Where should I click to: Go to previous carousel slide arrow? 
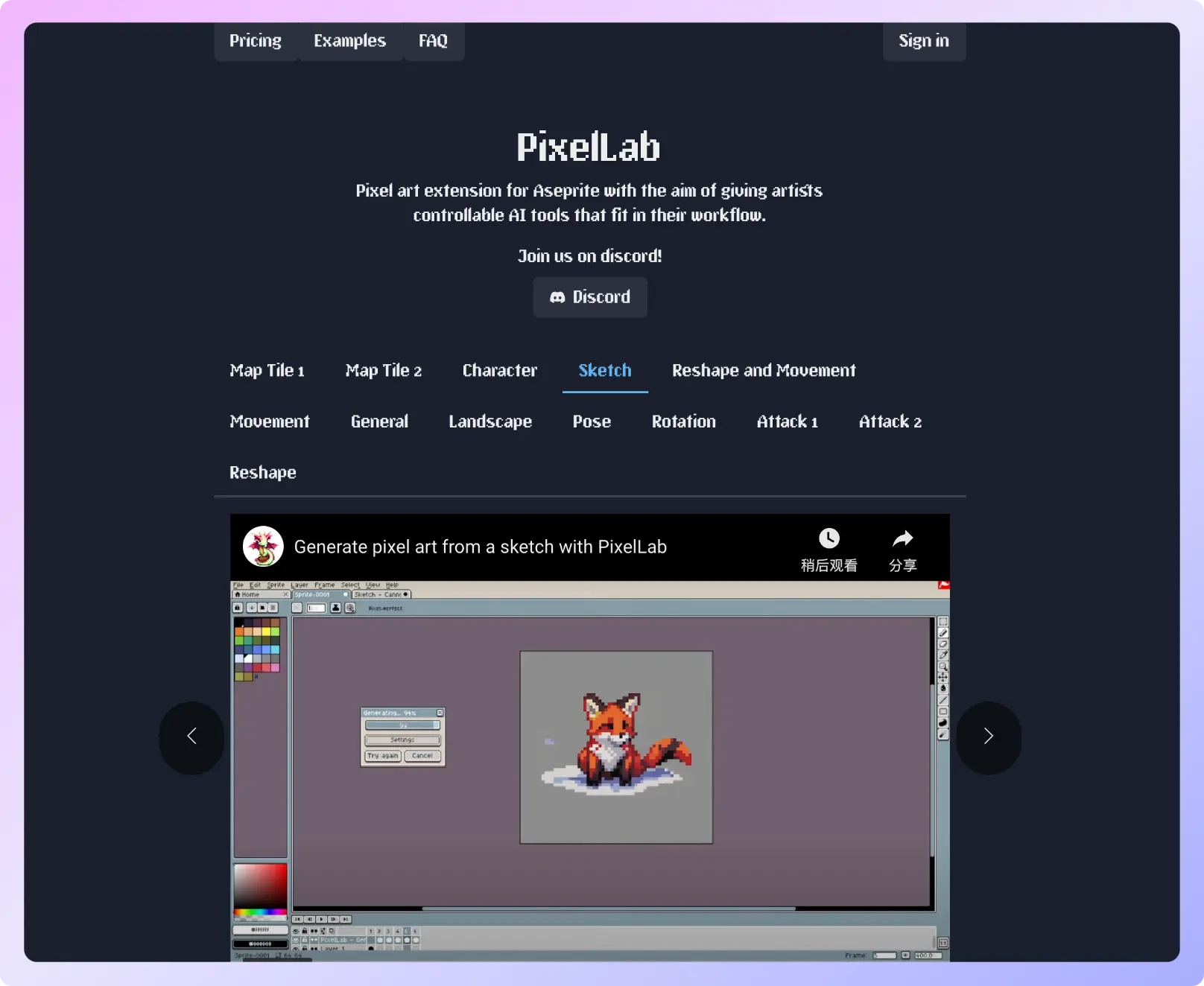[191, 737]
